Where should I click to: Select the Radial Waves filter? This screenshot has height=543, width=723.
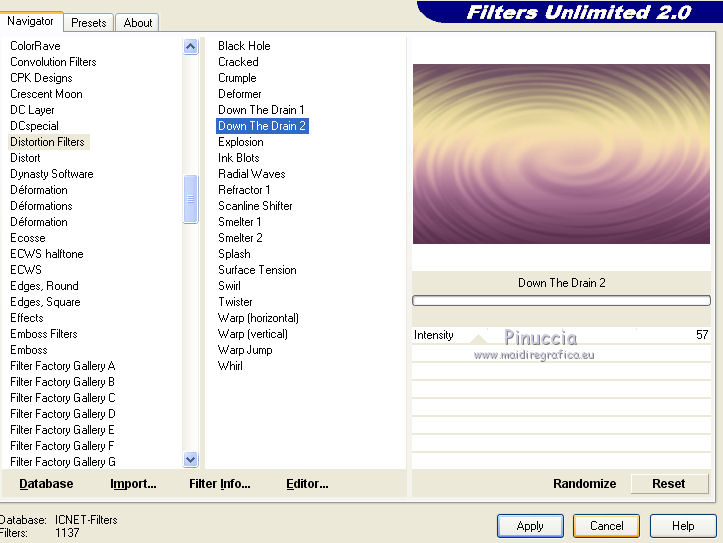(252, 174)
